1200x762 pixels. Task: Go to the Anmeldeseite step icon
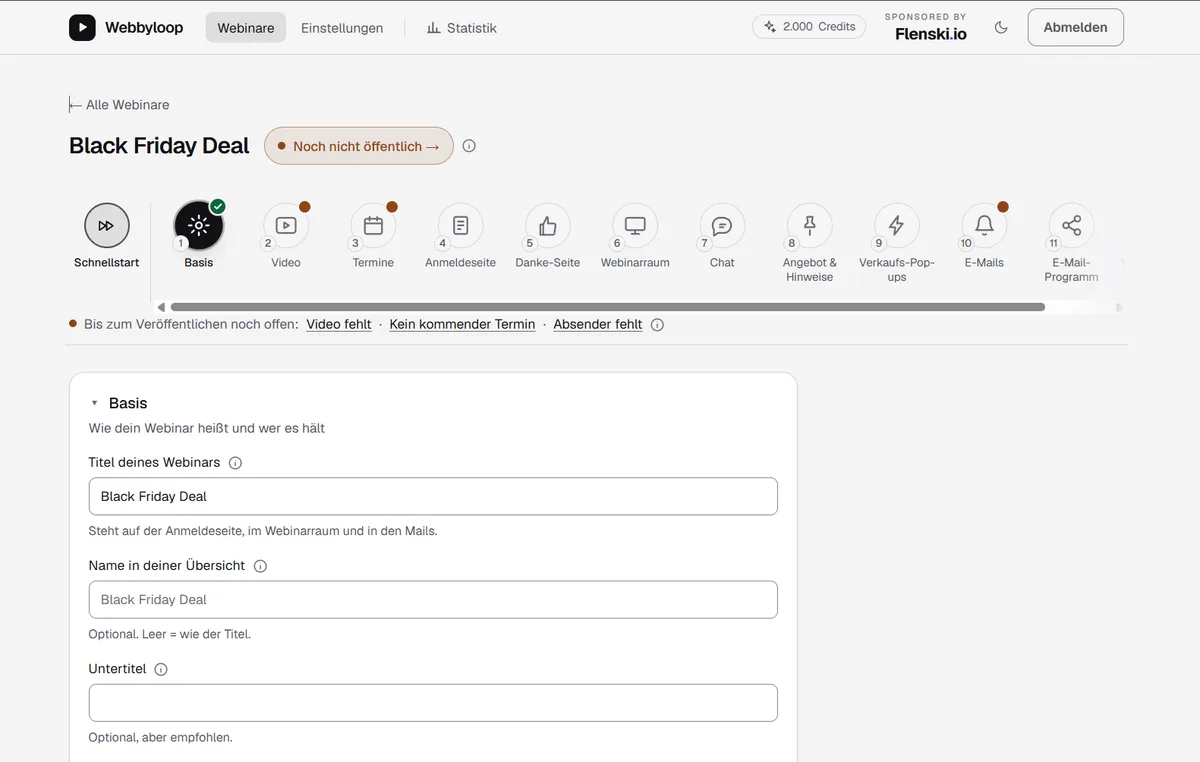(460, 226)
